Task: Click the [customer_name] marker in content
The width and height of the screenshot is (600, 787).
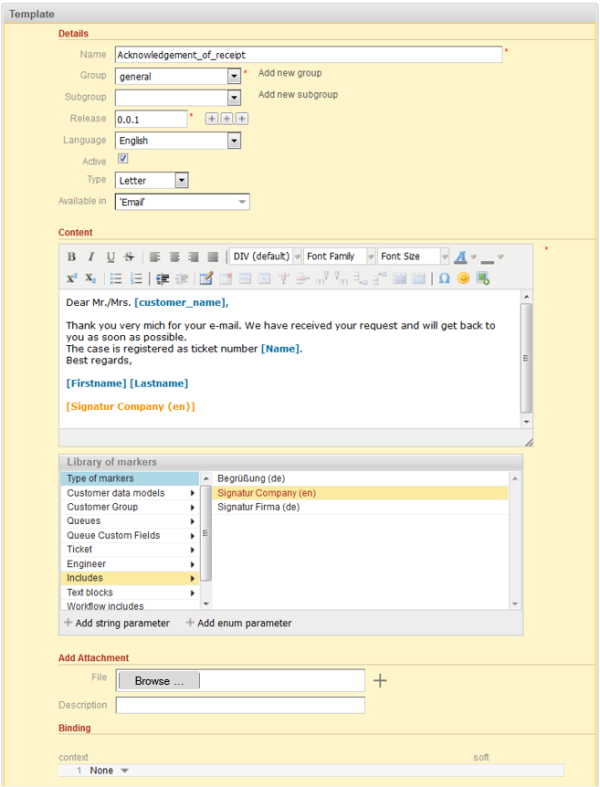Action: (180, 303)
